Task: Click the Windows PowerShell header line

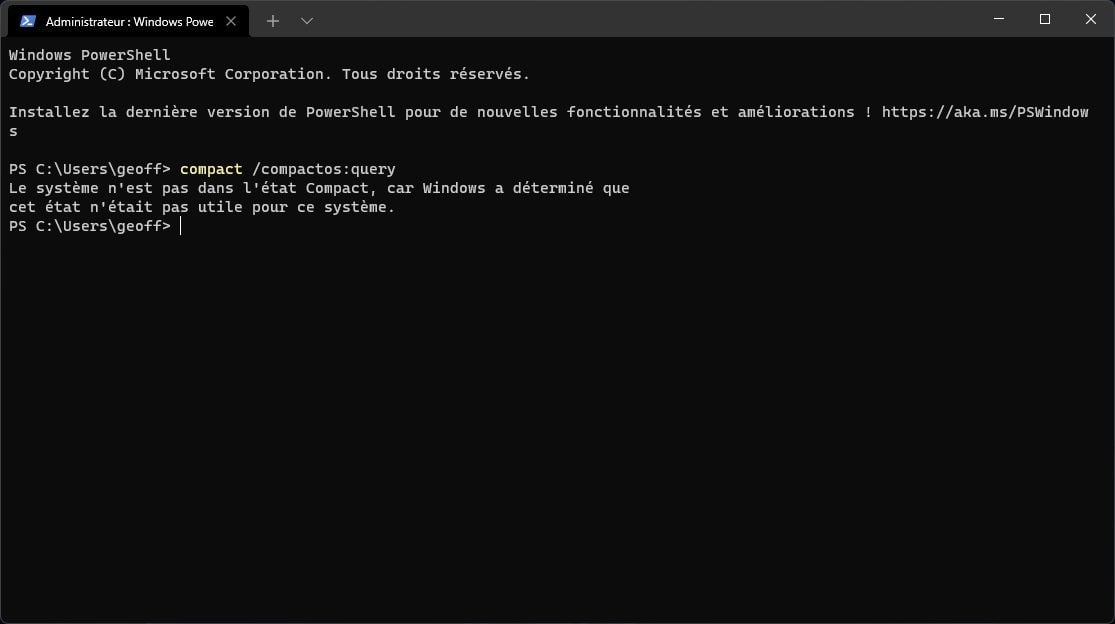Action: [90, 55]
